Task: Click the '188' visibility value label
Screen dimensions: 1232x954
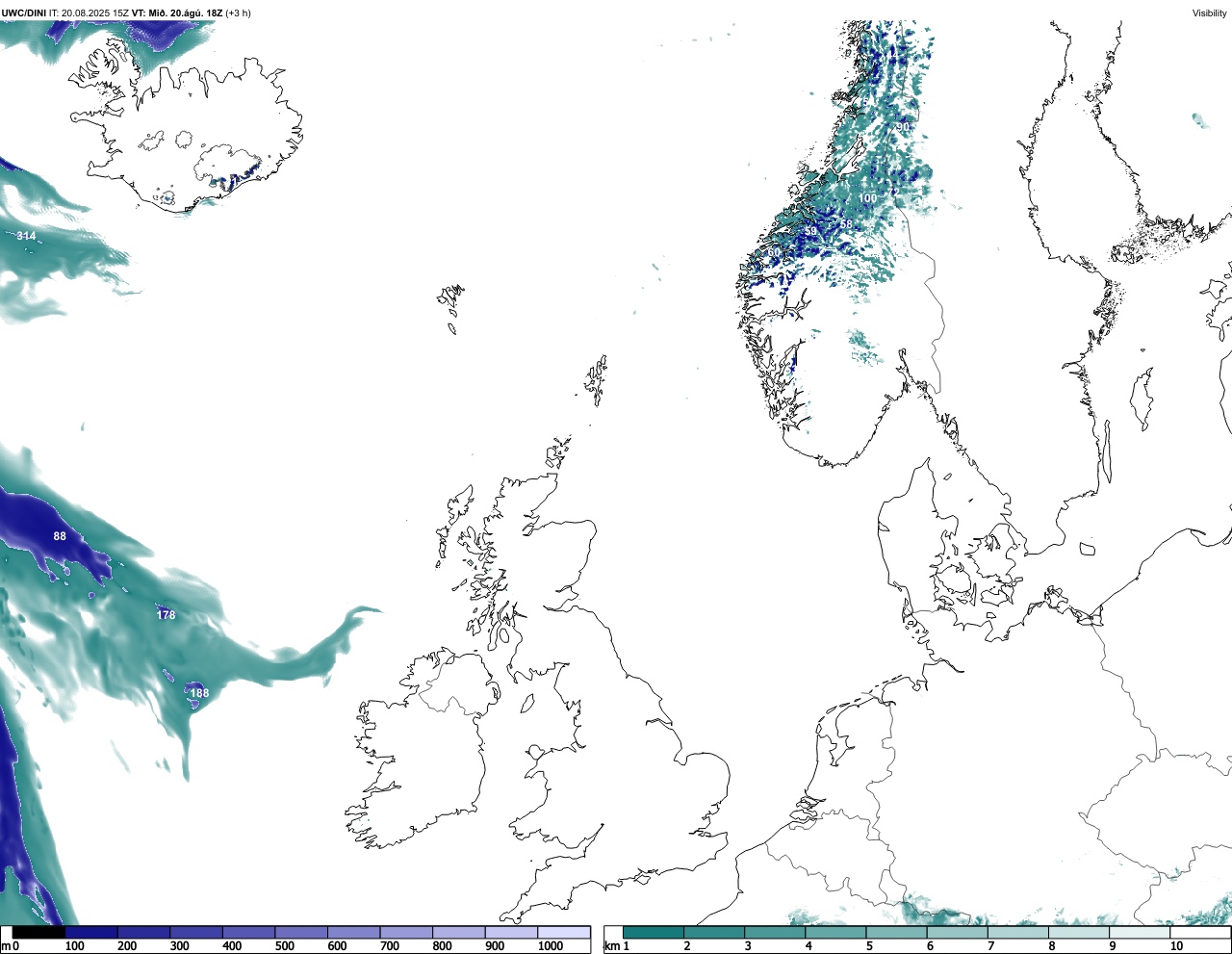Action: 199,693
